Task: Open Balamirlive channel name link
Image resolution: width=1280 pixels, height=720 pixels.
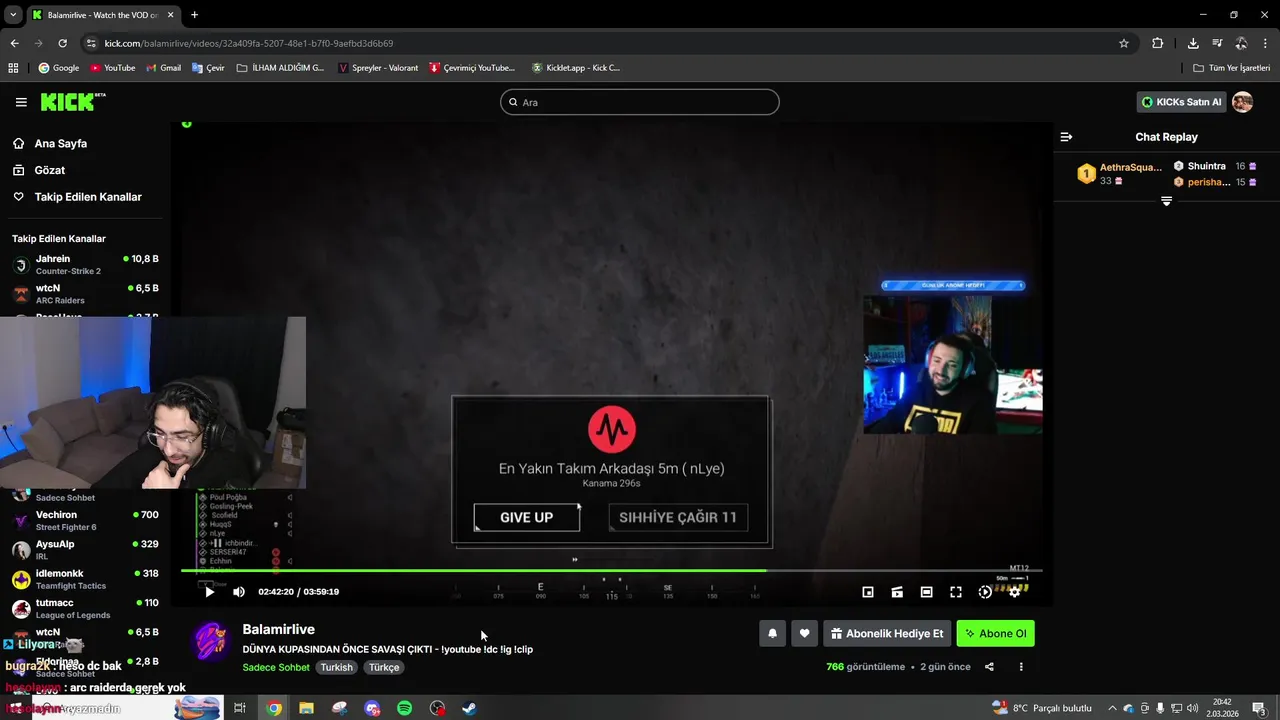Action: click(x=278, y=629)
